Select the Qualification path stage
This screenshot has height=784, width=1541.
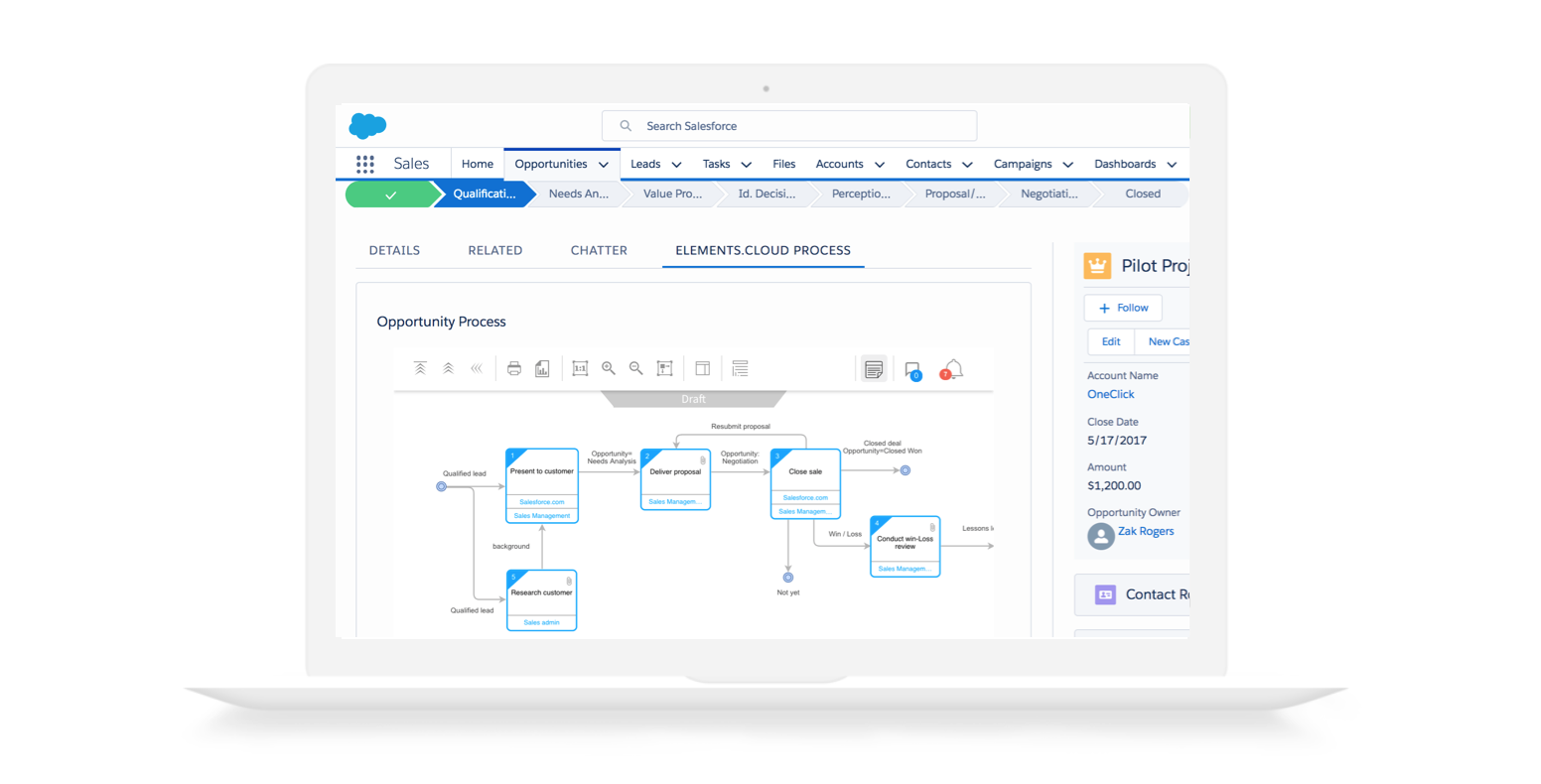point(484,194)
